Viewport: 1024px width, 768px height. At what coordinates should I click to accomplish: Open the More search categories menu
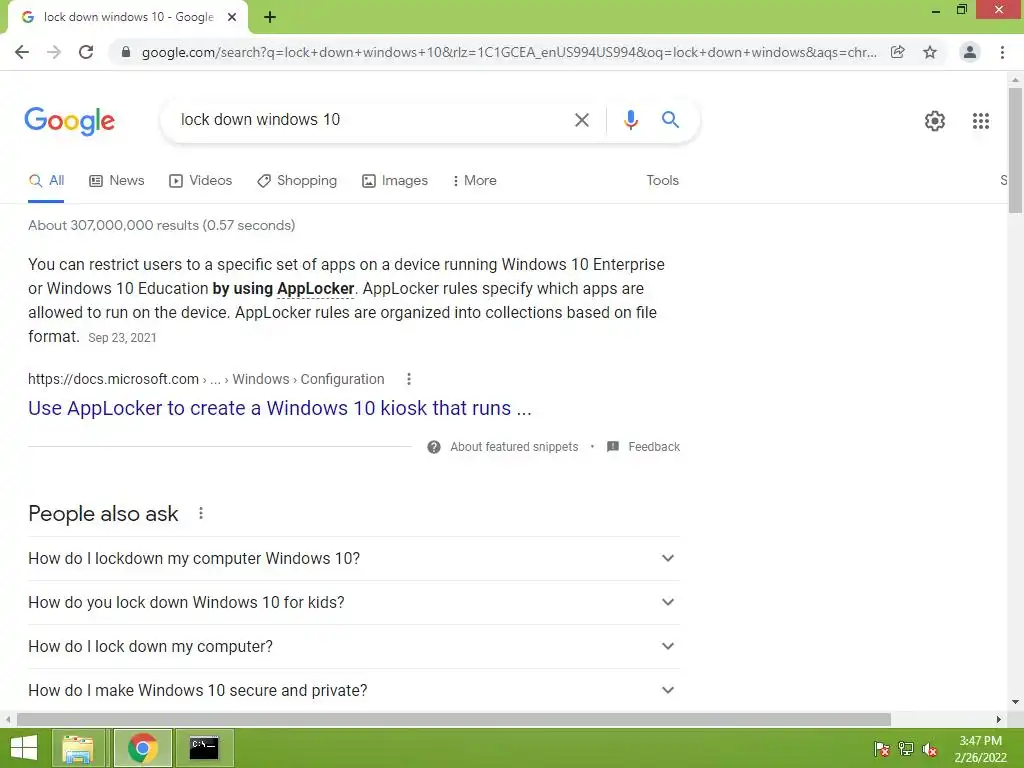(x=475, y=181)
